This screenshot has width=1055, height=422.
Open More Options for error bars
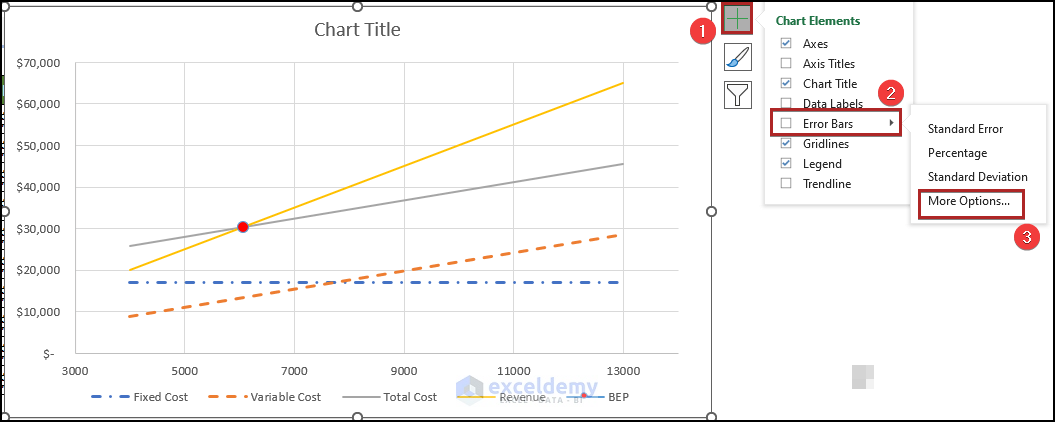pos(968,201)
